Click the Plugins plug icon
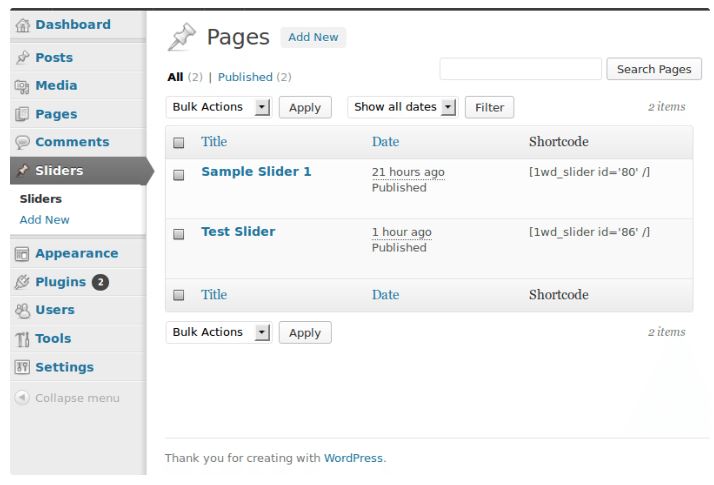Viewport: 714px width, 485px height. (x=22, y=282)
